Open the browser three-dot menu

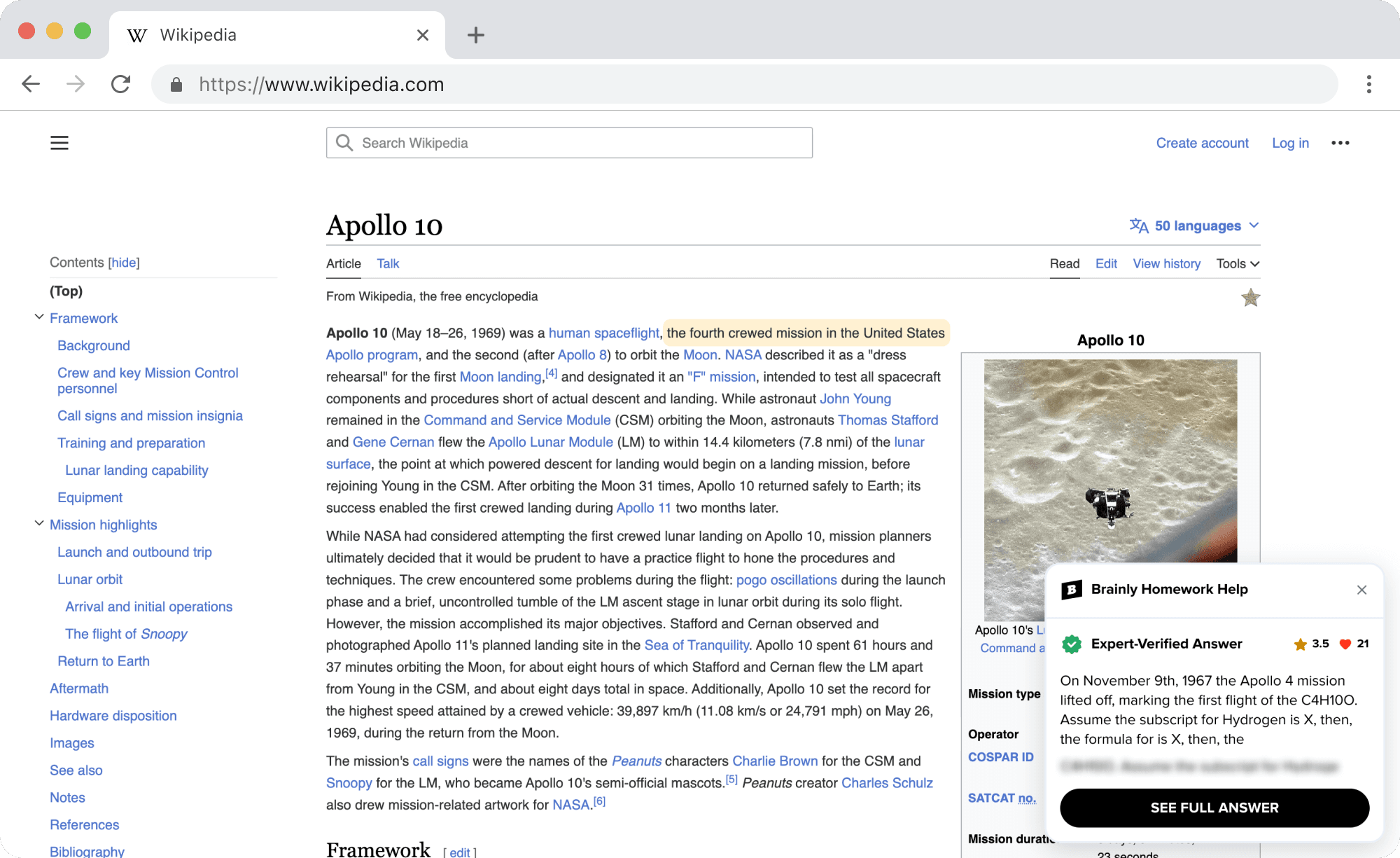pos(1368,84)
